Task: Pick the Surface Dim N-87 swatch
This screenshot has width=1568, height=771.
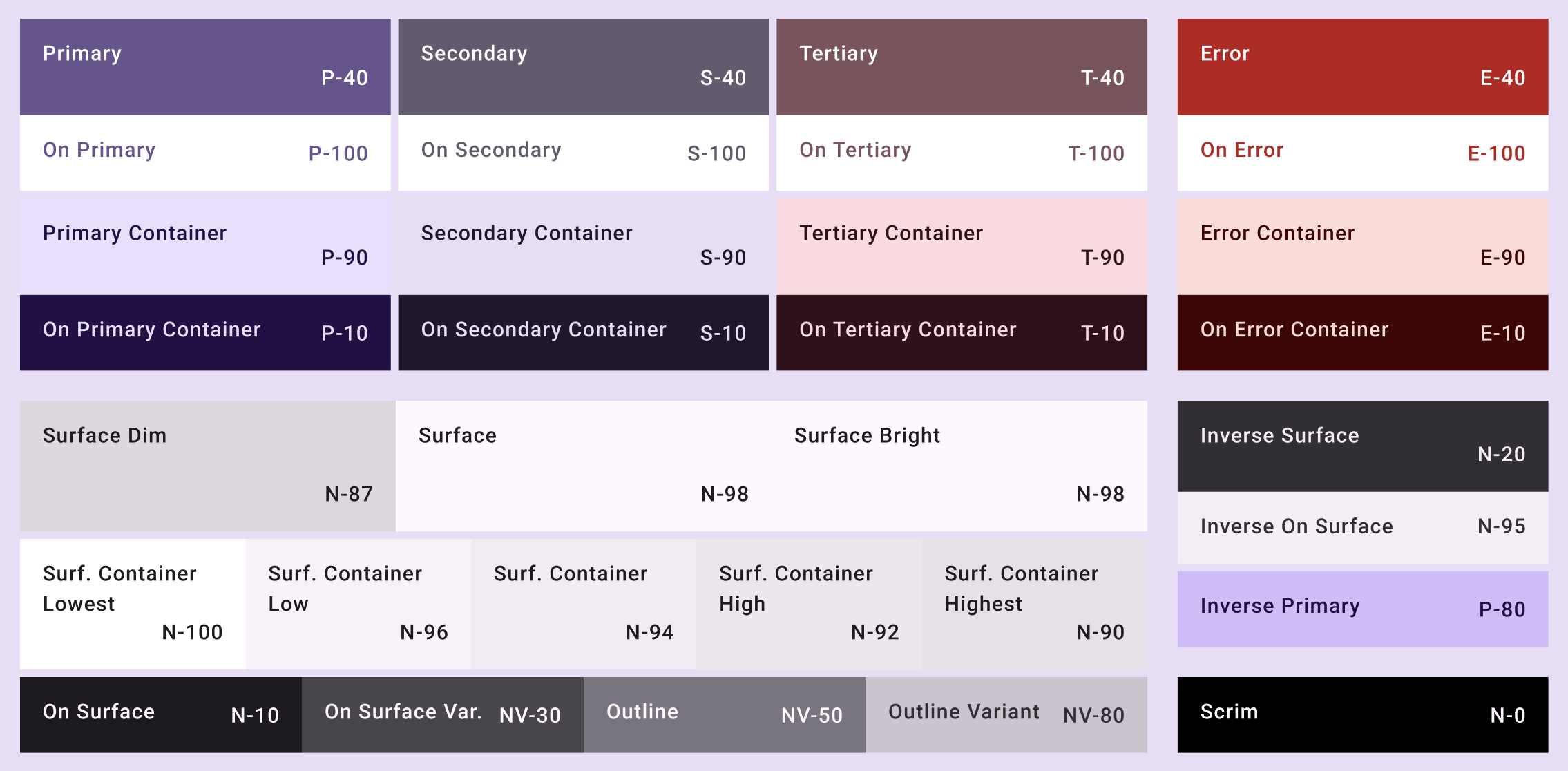Action: (207, 466)
